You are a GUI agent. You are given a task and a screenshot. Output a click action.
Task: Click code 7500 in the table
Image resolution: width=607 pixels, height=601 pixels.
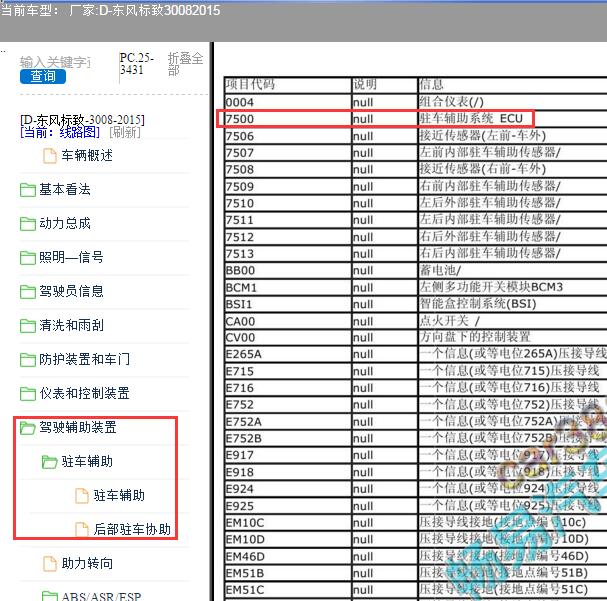click(240, 119)
